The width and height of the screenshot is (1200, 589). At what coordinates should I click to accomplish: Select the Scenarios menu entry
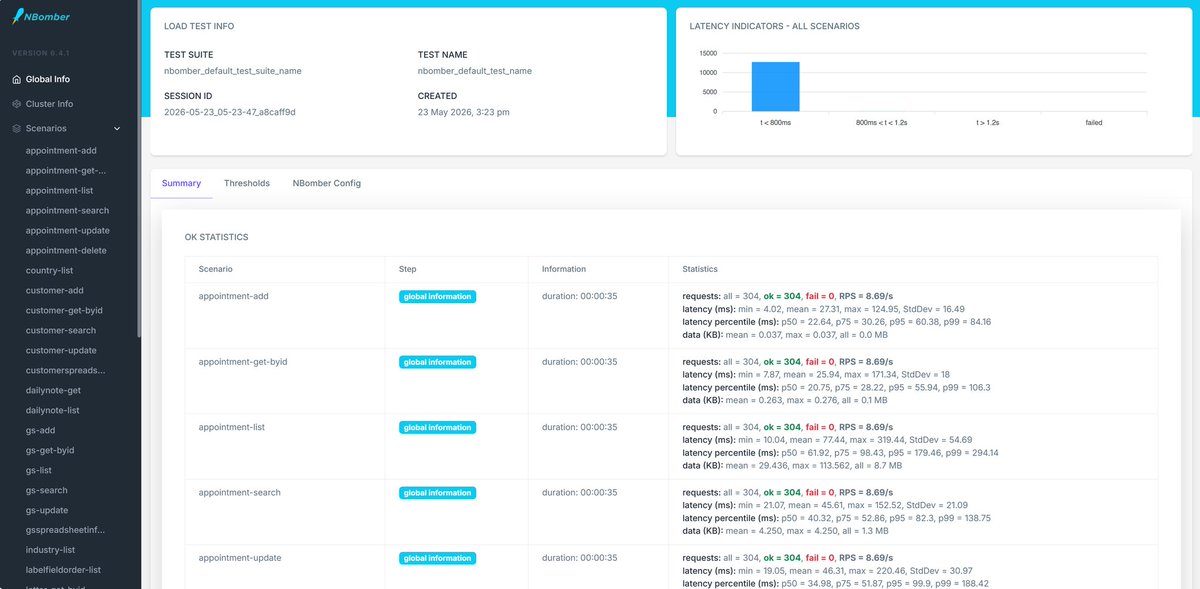tap(46, 128)
